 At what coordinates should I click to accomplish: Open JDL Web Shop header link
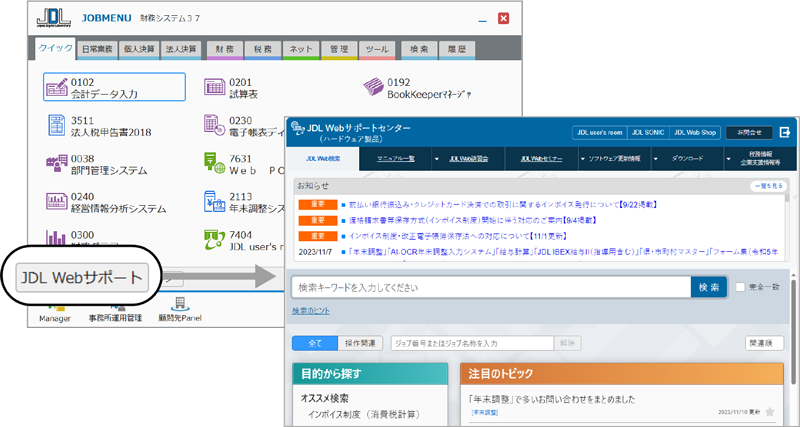point(695,133)
